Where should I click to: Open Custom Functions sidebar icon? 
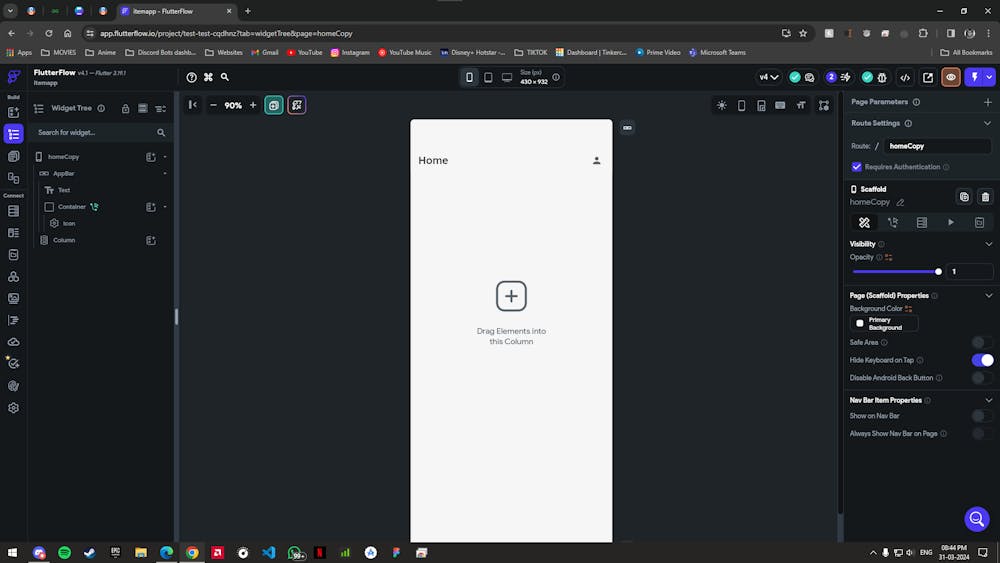pyautogui.click(x=13, y=320)
